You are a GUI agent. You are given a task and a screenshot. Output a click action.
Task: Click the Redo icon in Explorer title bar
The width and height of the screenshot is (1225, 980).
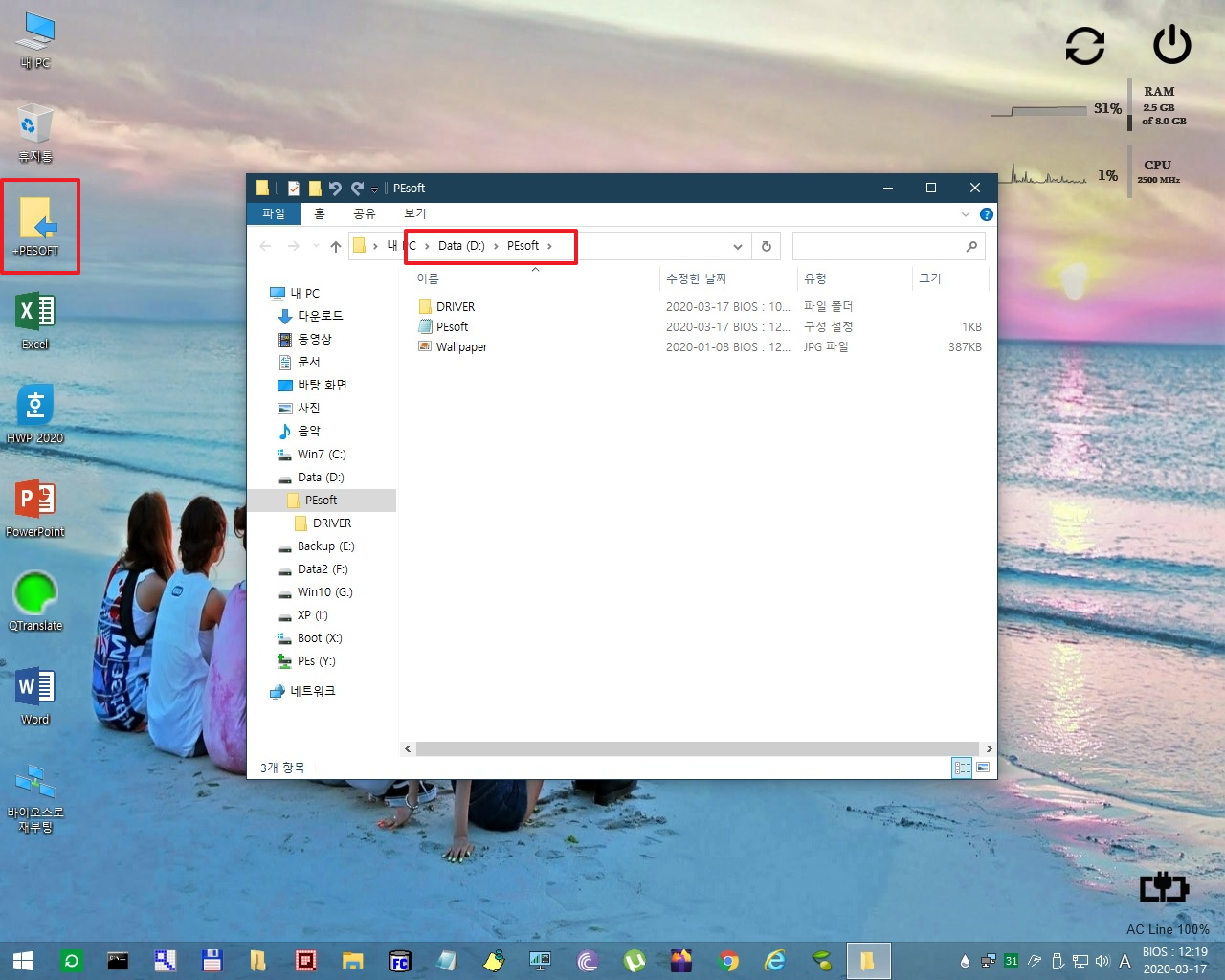357,189
